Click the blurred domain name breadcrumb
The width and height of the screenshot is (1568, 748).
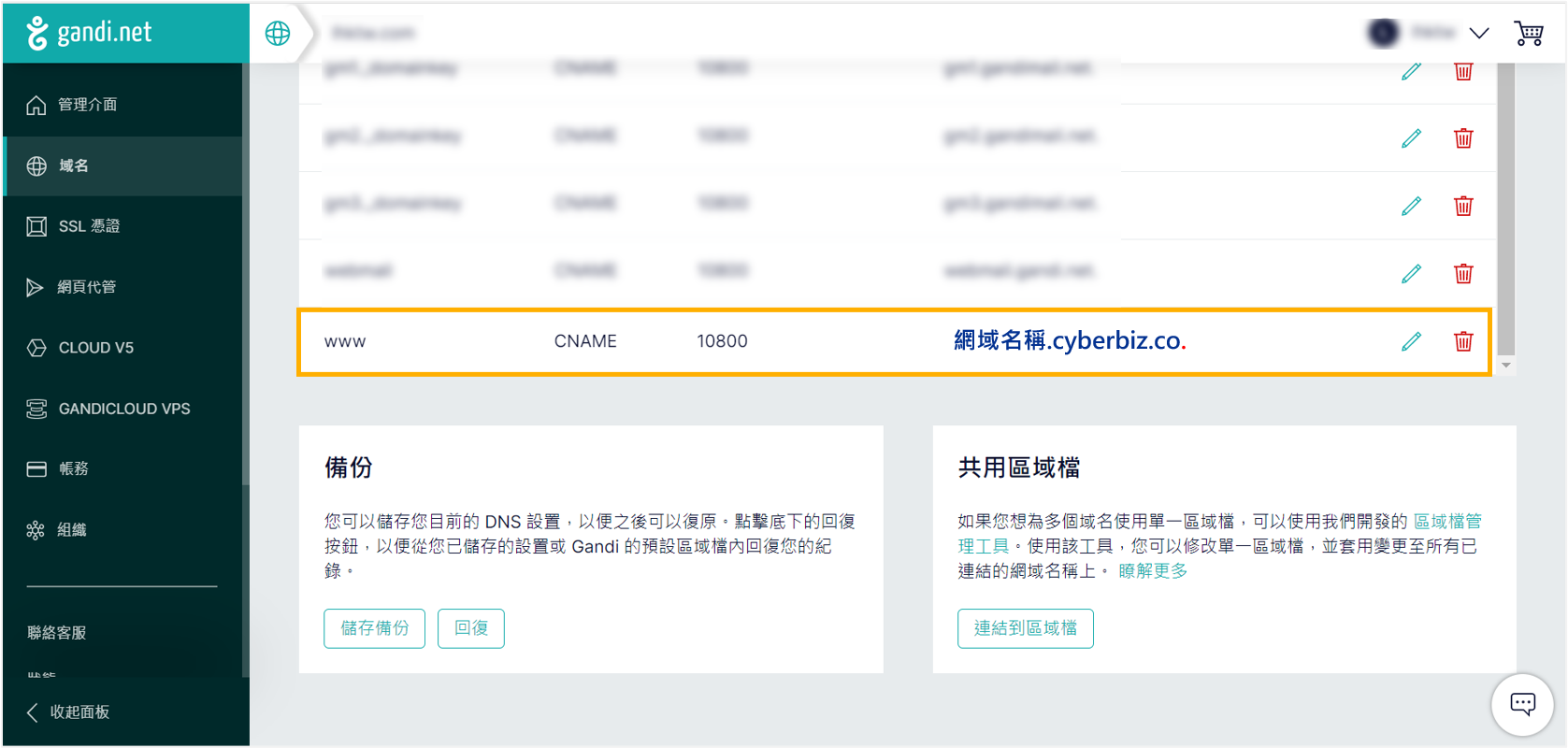(x=373, y=34)
